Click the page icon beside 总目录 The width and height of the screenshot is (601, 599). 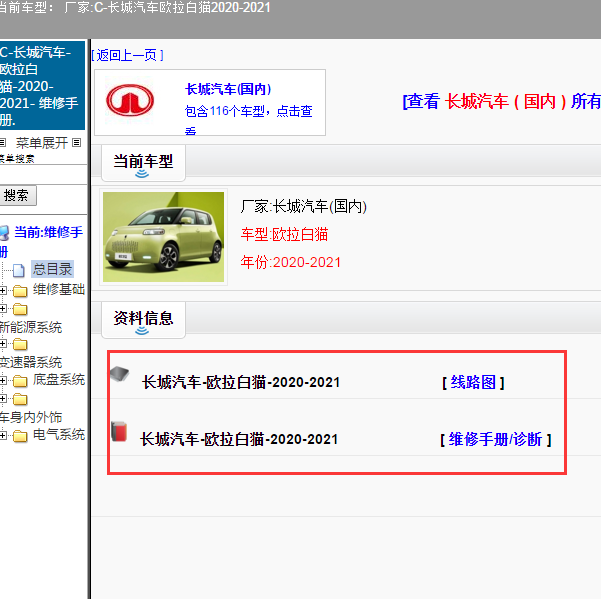(19, 270)
